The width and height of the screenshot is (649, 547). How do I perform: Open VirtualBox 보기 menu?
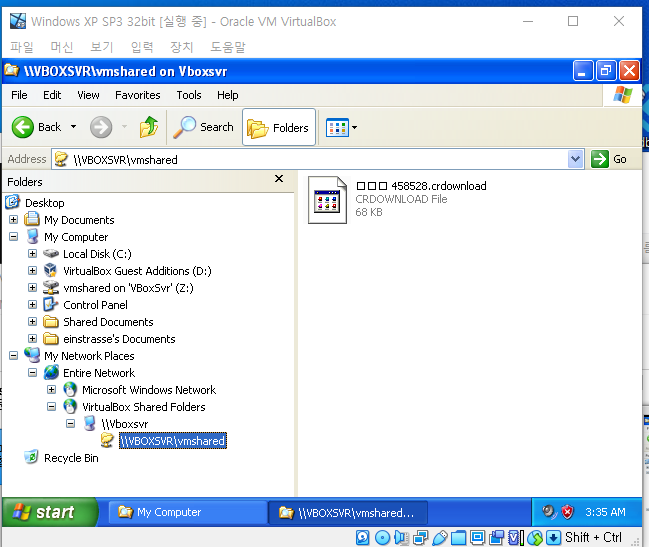[102, 47]
